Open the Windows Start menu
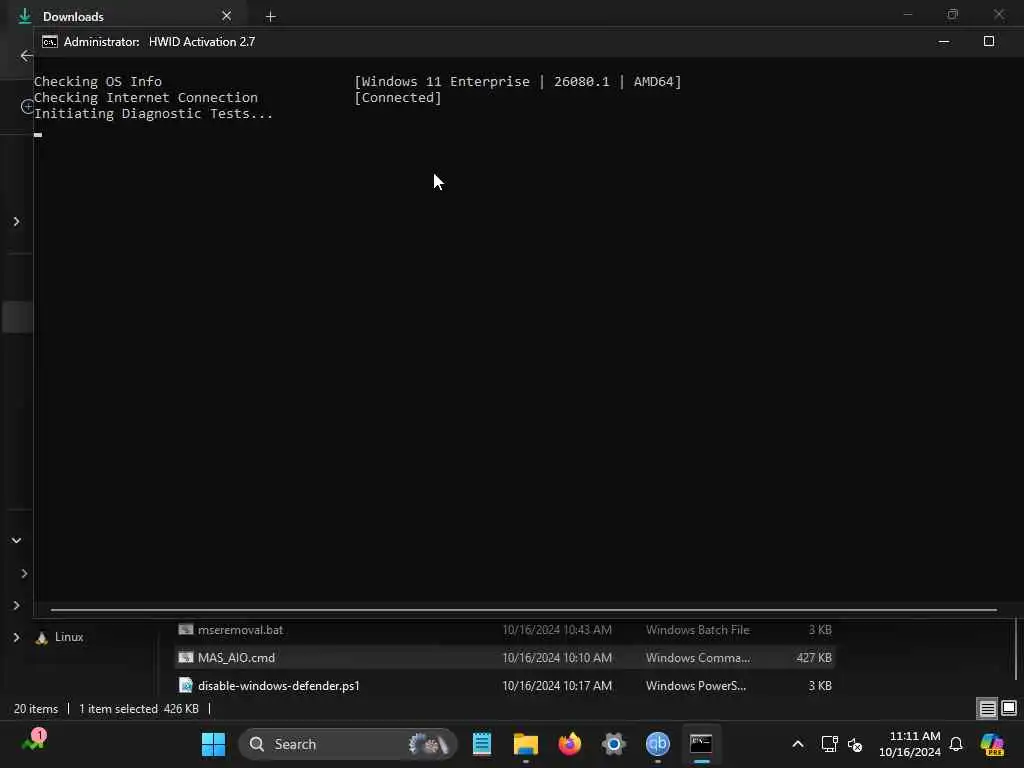Screen dimensions: 1024x768 click(213, 744)
